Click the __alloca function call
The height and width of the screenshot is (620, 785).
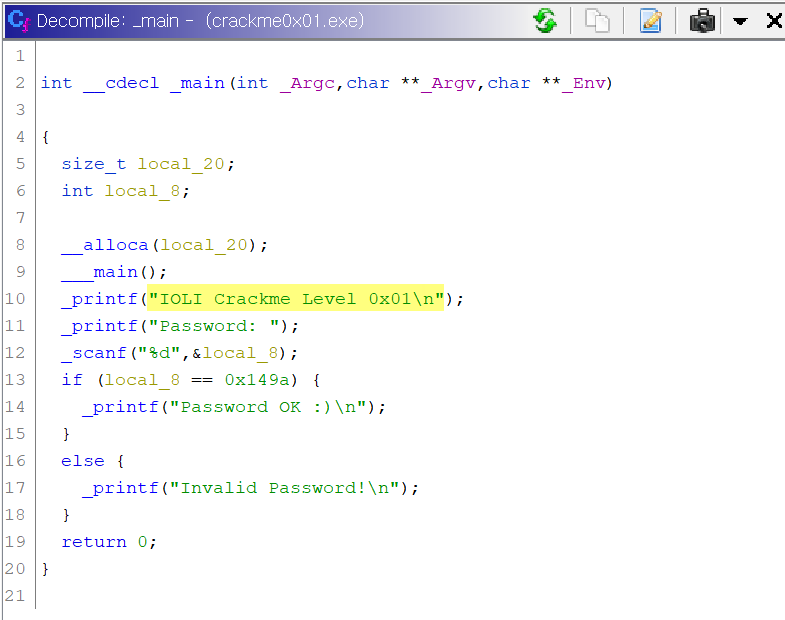tap(105, 245)
